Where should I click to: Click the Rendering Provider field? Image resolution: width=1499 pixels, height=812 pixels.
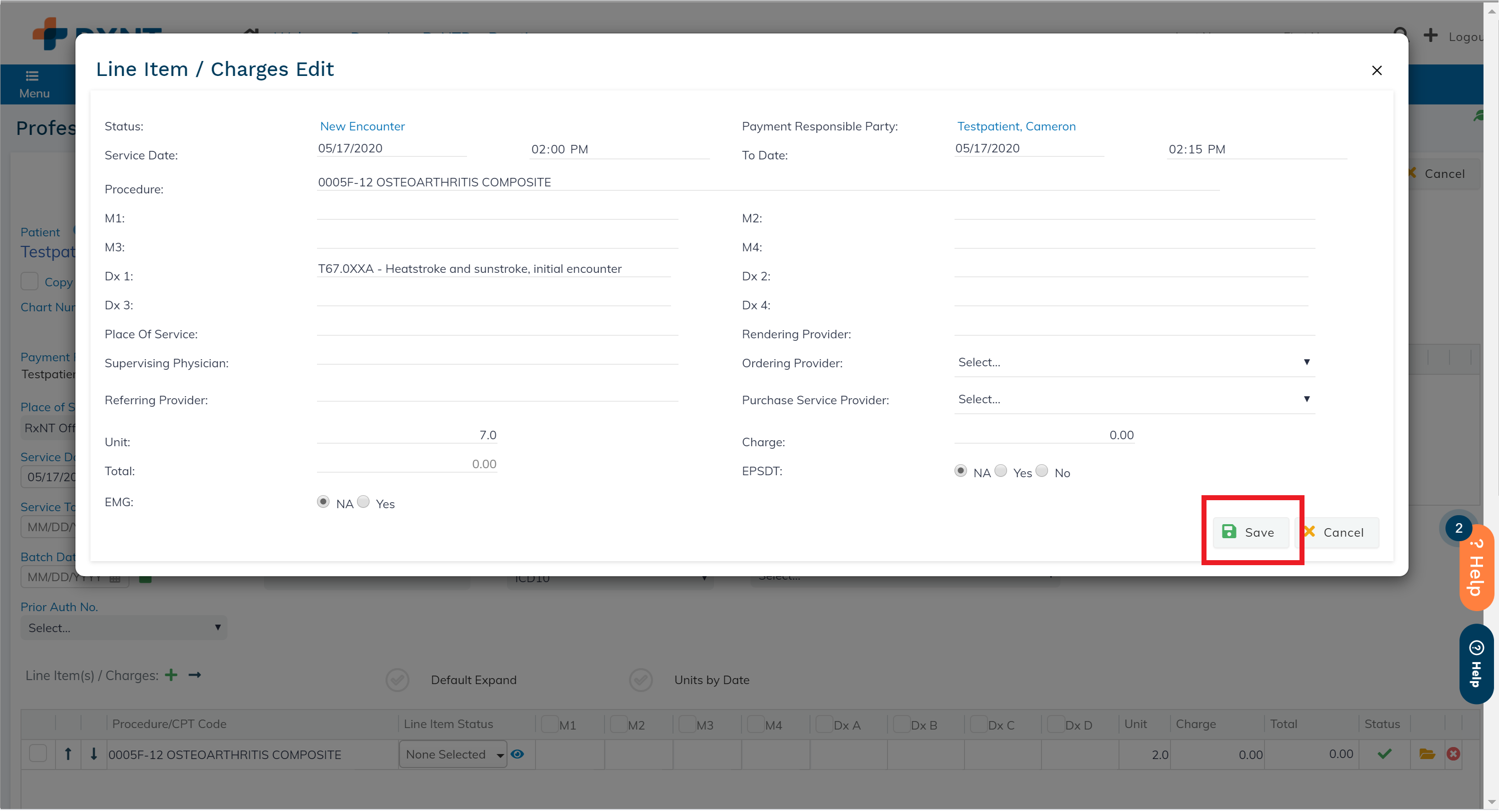pos(1134,327)
